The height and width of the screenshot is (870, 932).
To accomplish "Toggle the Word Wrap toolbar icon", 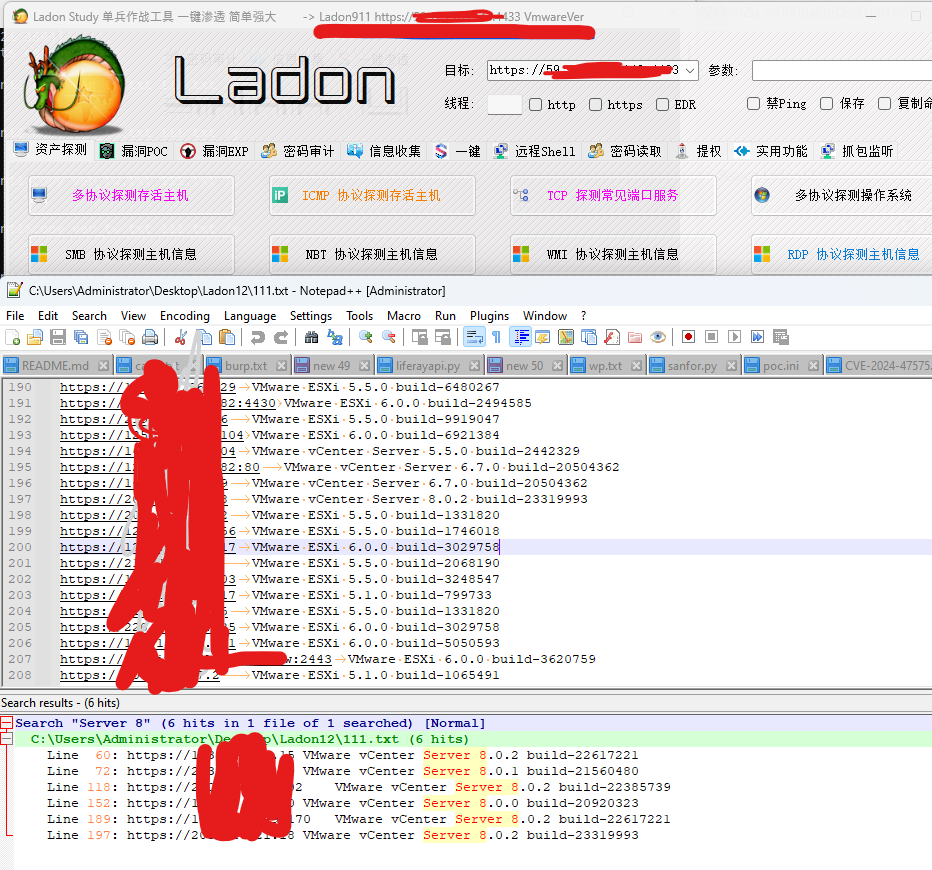I will 475,338.
